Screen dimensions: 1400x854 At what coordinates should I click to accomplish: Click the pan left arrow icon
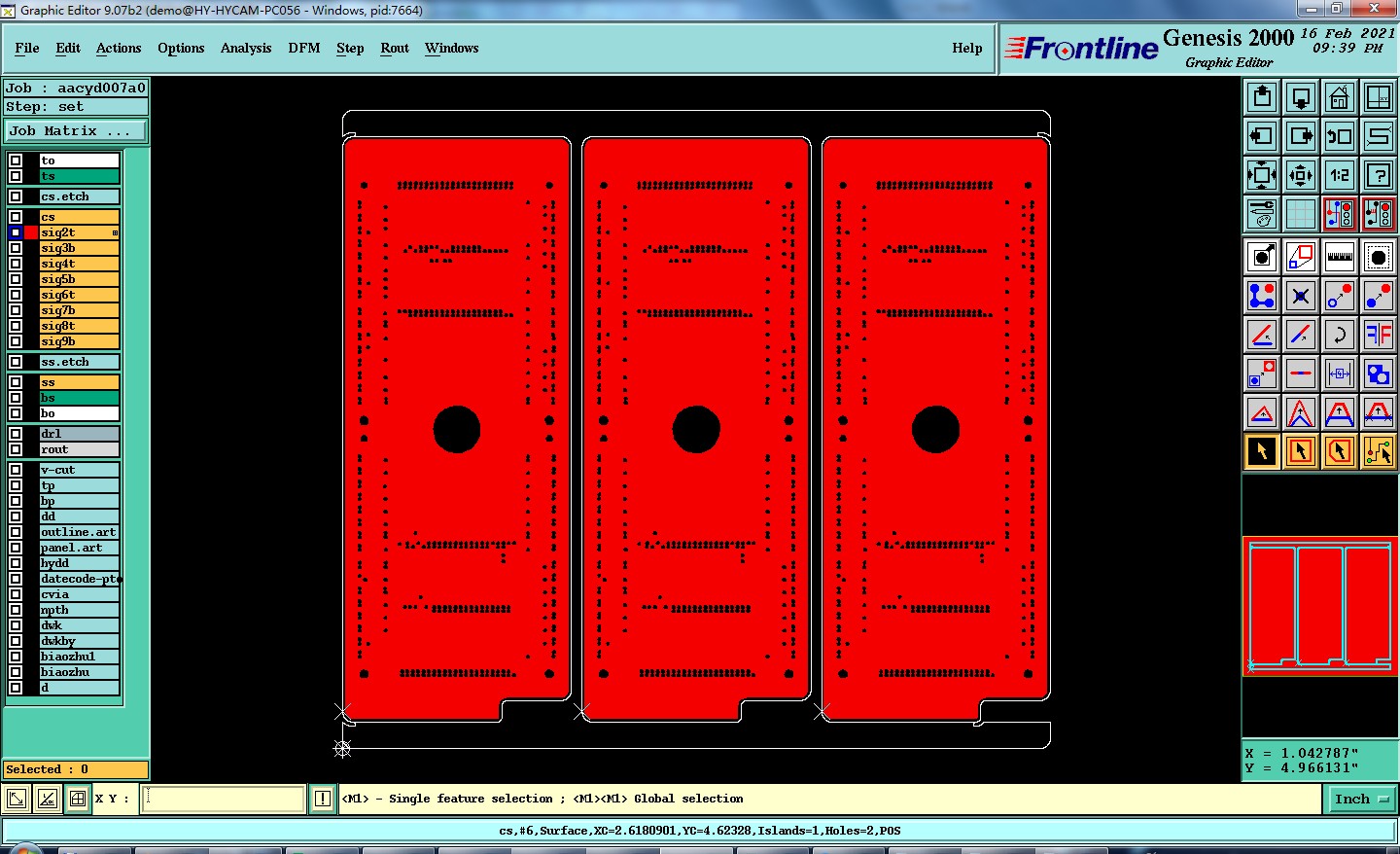pyautogui.click(x=1262, y=136)
